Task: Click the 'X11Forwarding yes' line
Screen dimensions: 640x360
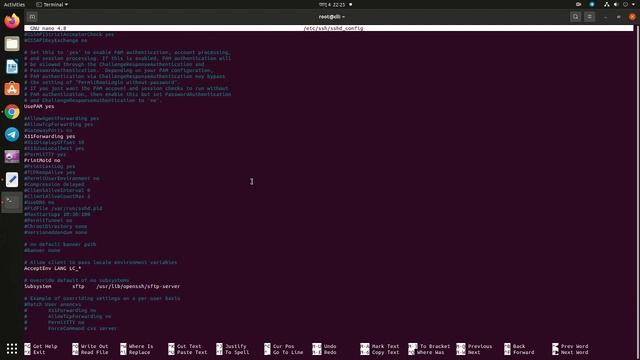Action: click(49, 136)
